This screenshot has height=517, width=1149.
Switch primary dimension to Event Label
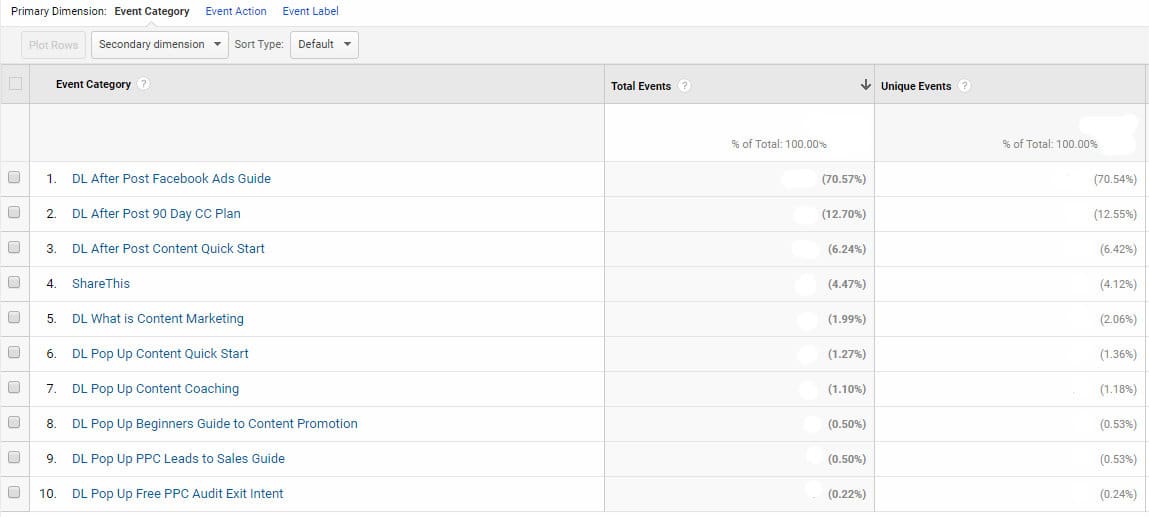[x=310, y=11]
